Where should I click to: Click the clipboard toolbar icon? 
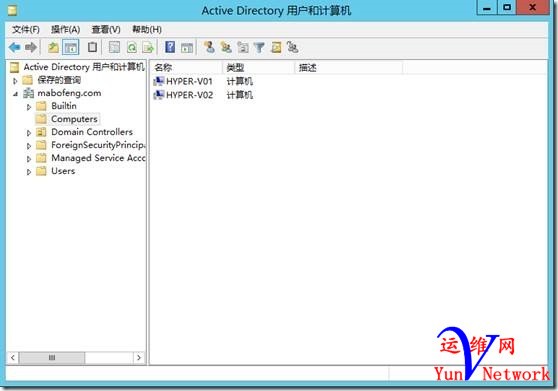[x=92, y=47]
